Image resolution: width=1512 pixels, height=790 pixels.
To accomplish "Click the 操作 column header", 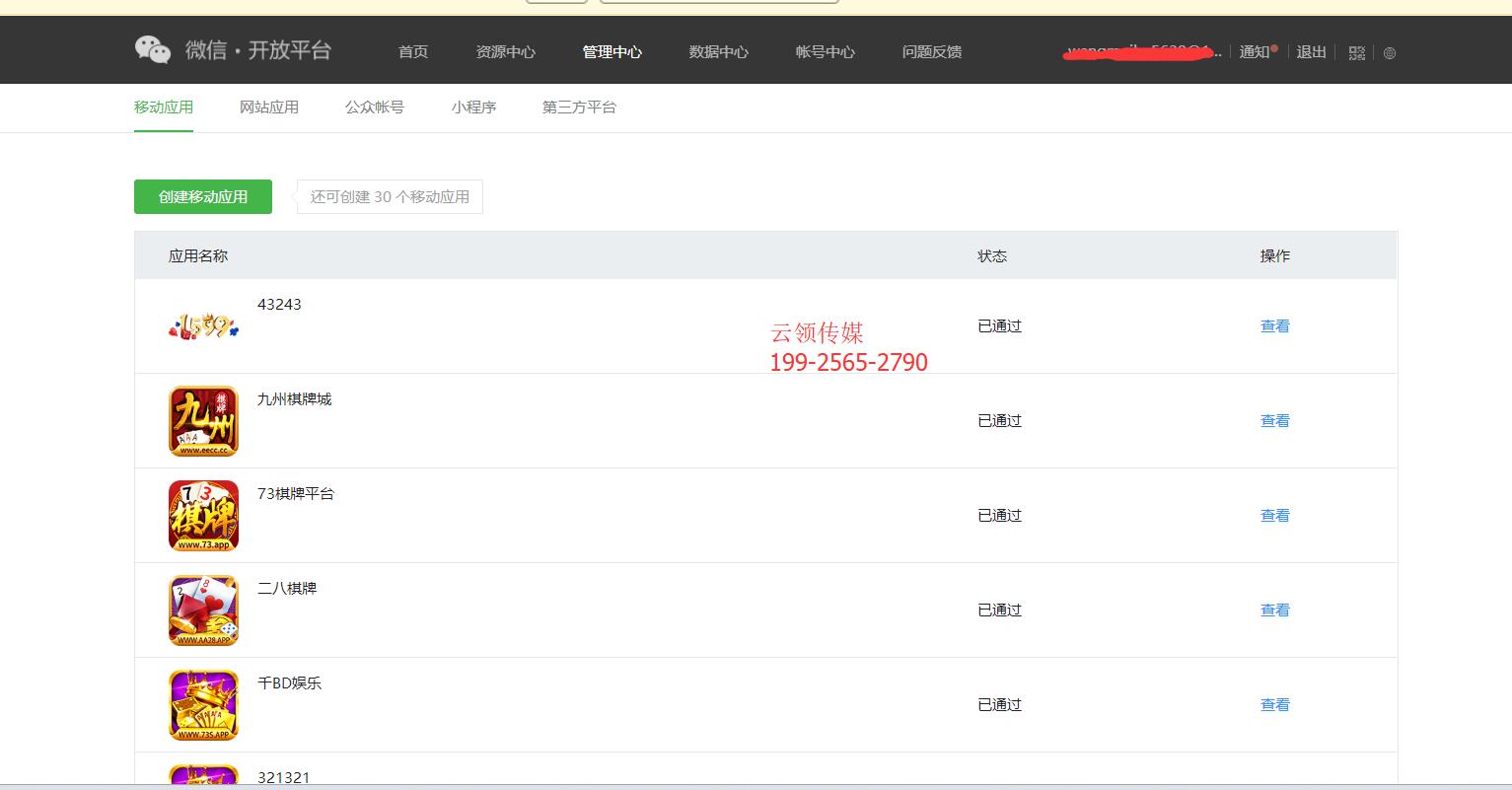I will [x=1275, y=256].
